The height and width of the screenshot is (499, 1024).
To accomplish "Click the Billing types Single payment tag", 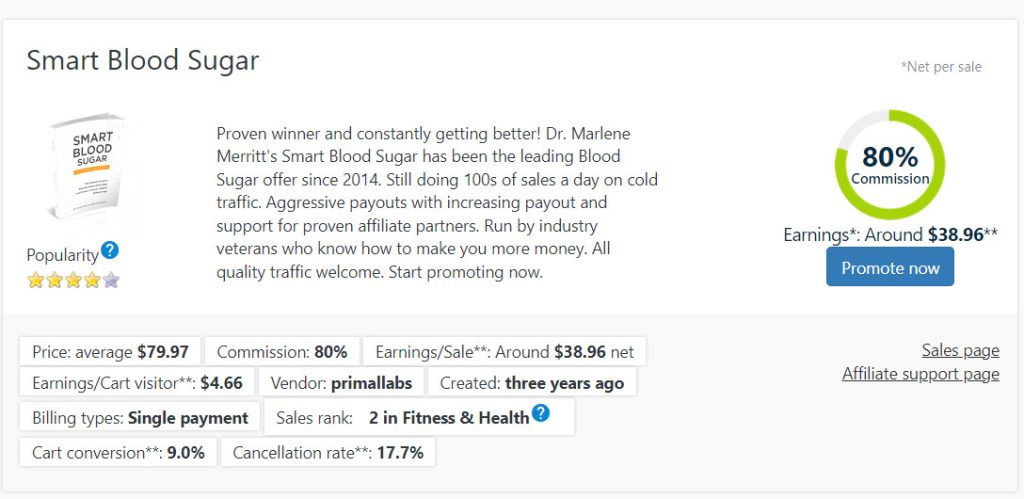I will (140, 418).
